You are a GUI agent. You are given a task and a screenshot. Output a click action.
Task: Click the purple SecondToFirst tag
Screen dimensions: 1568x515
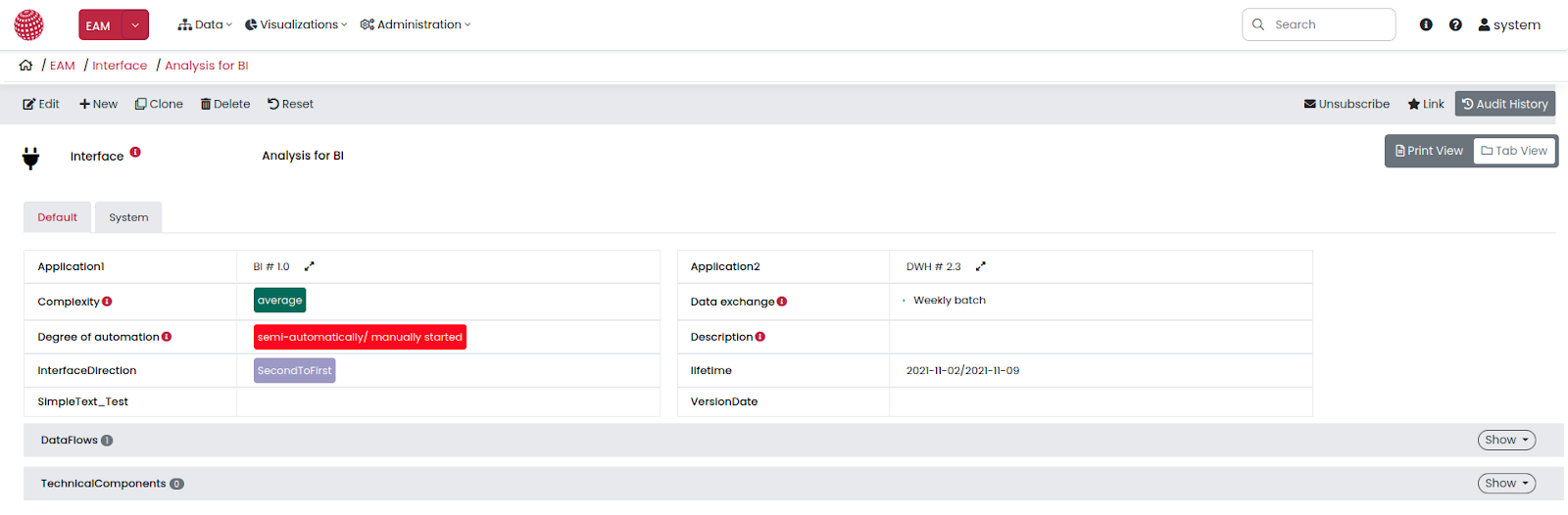(294, 370)
